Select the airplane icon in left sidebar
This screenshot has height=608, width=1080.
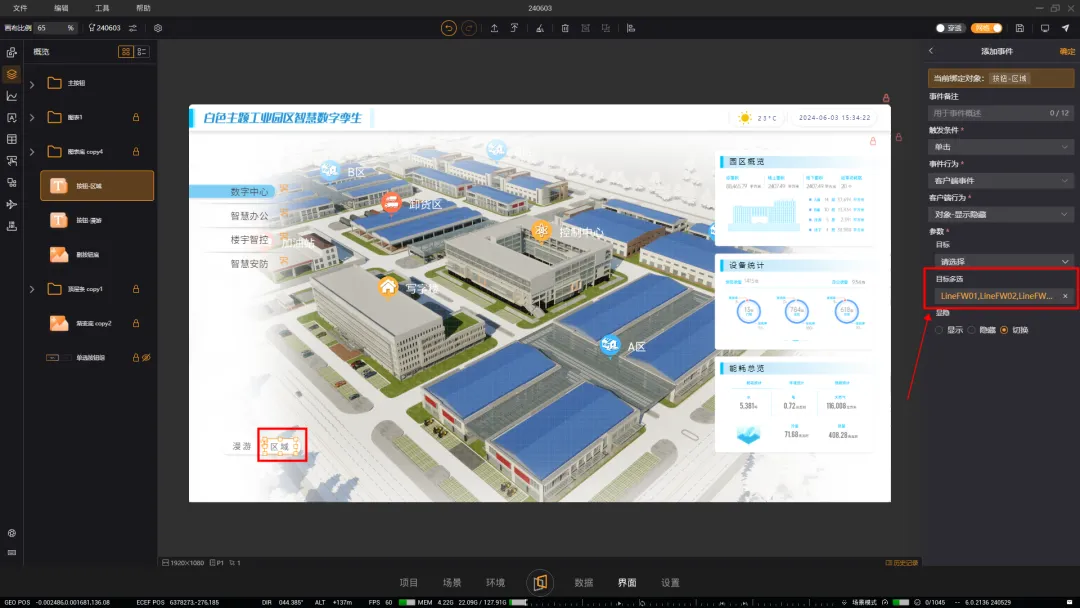[12, 205]
